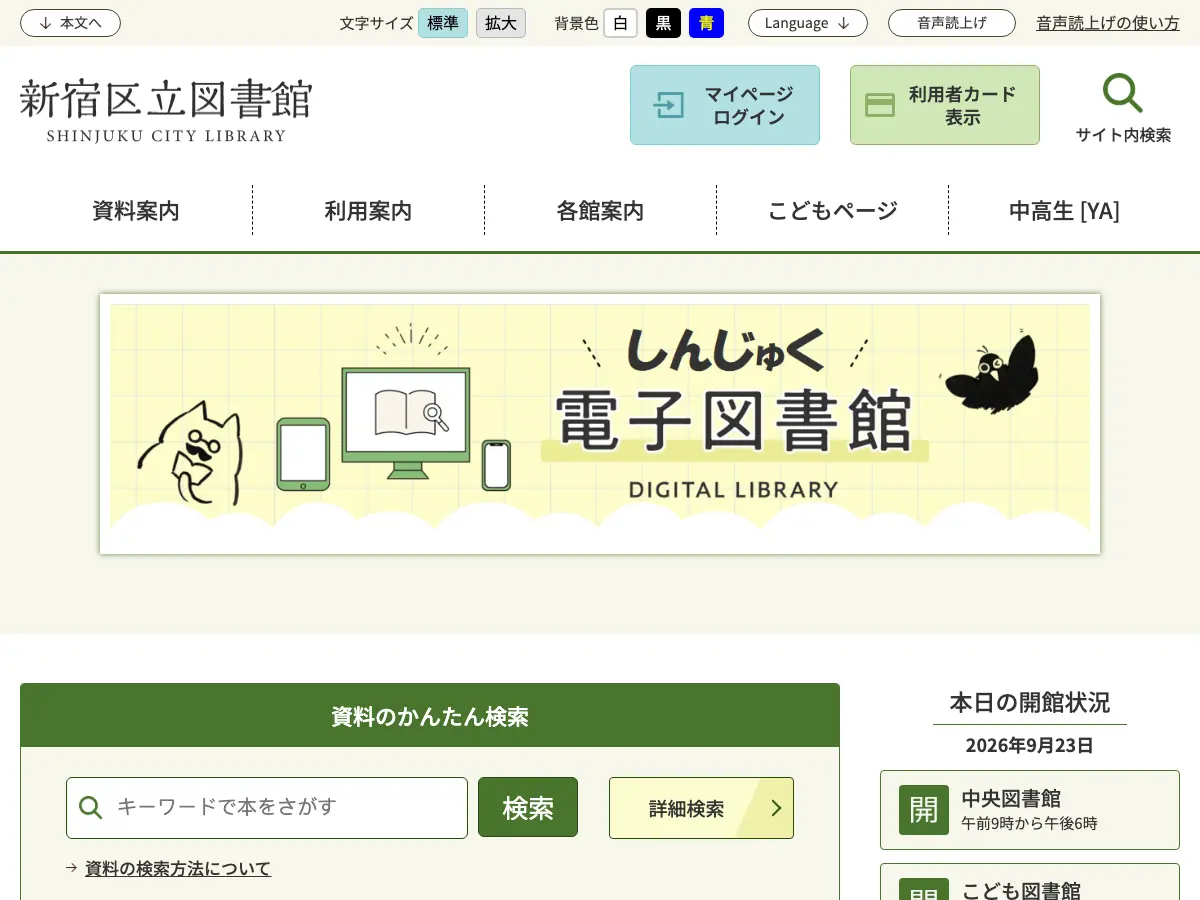Open 中央図書館 opening hours entry

tap(1030, 810)
